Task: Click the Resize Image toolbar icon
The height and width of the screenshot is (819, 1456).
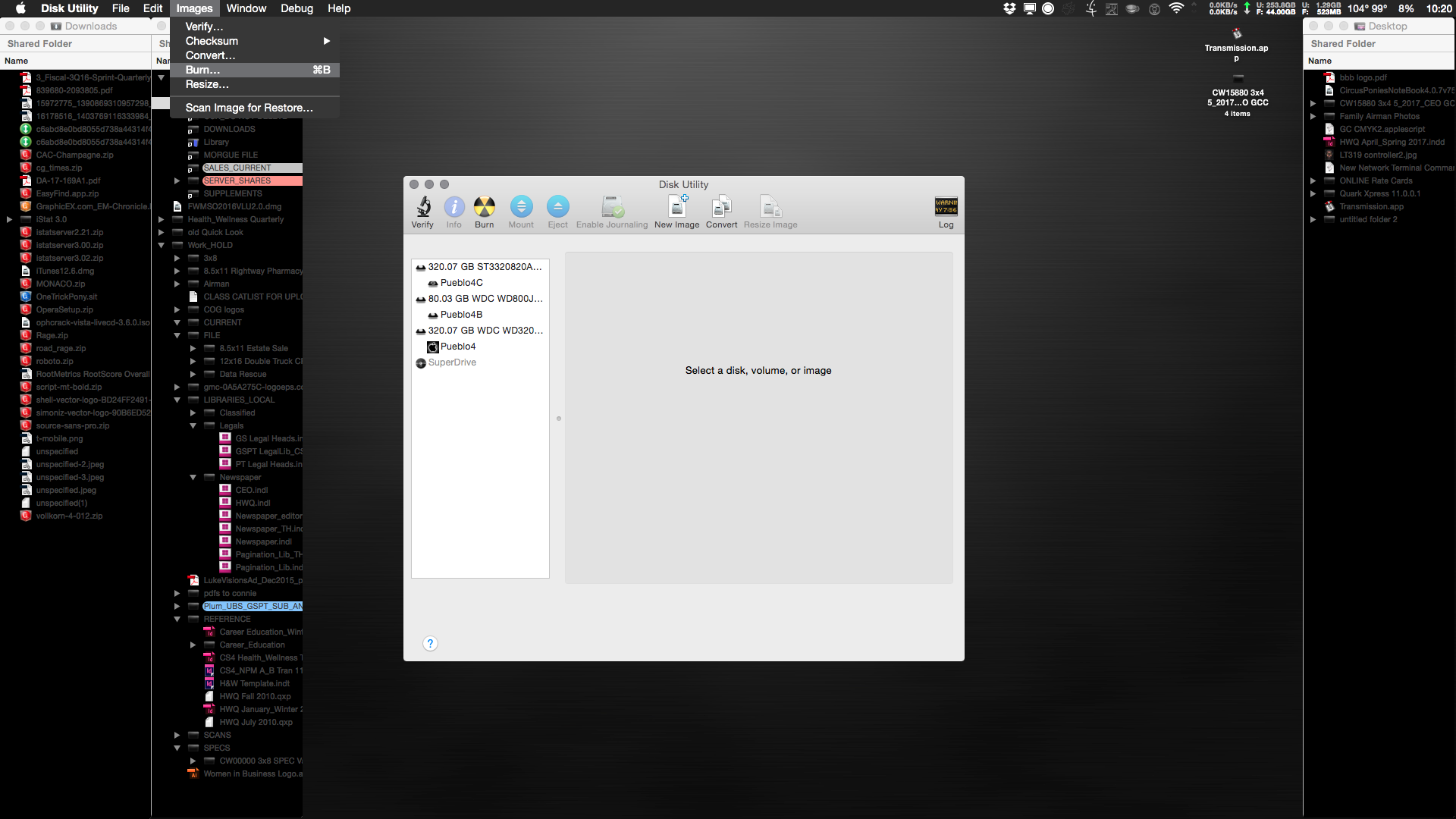Action: point(770,206)
